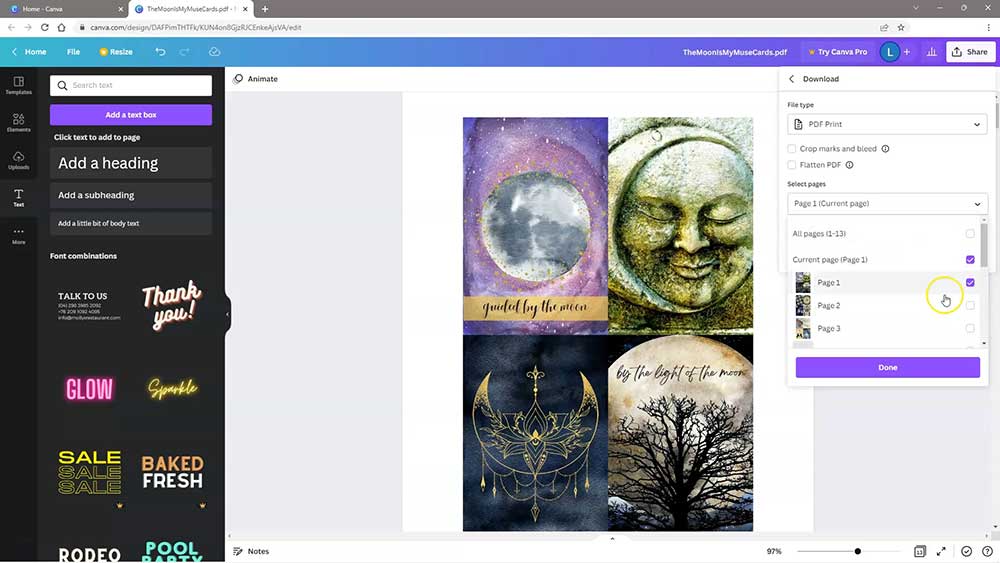Screen dimensions: 1000x563
Task: Expand the page list arrow above Notes
Action: 612,539
